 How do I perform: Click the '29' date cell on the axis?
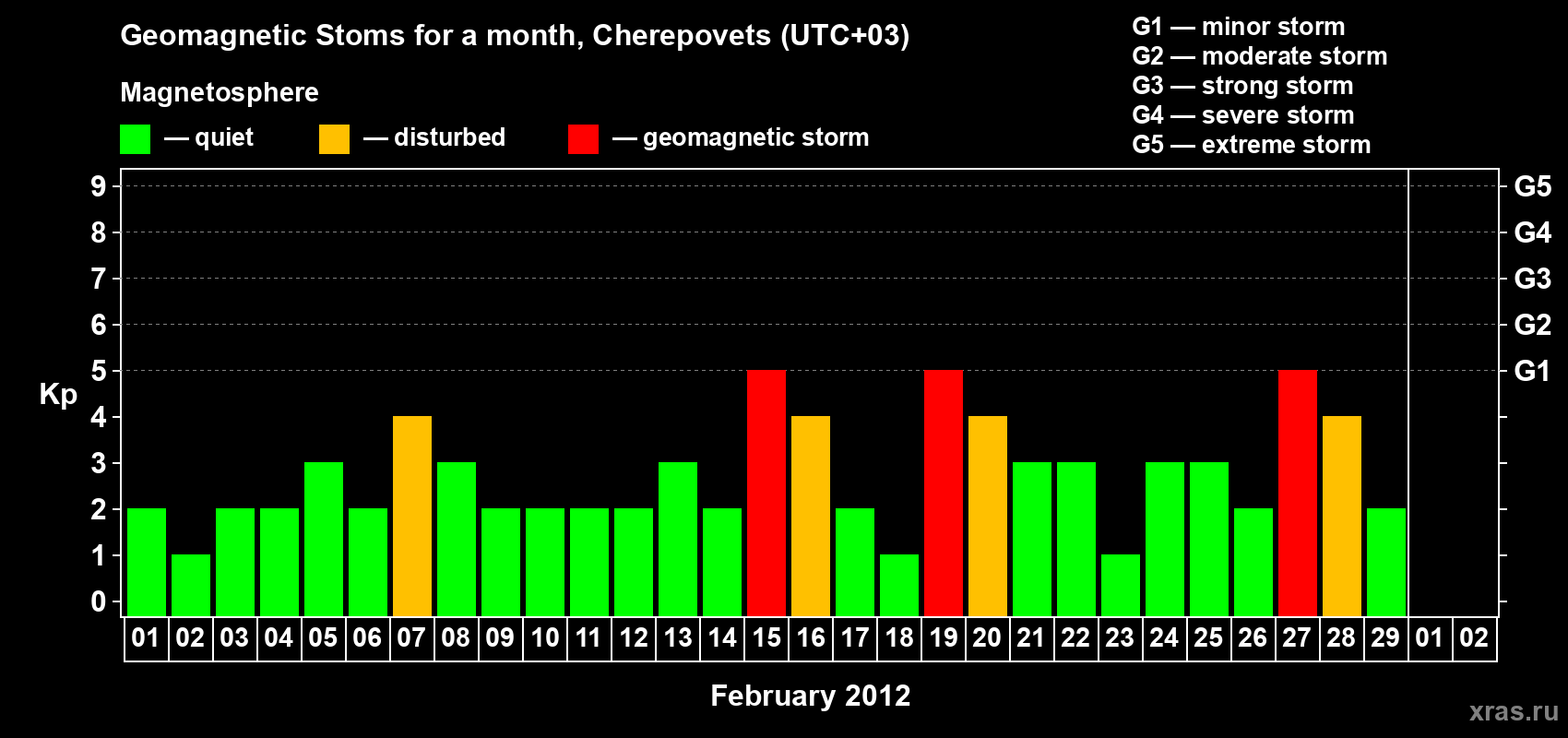1386,638
